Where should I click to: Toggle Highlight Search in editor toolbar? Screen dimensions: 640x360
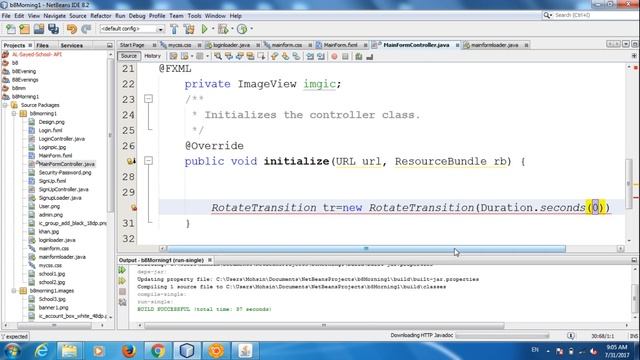[250, 56]
